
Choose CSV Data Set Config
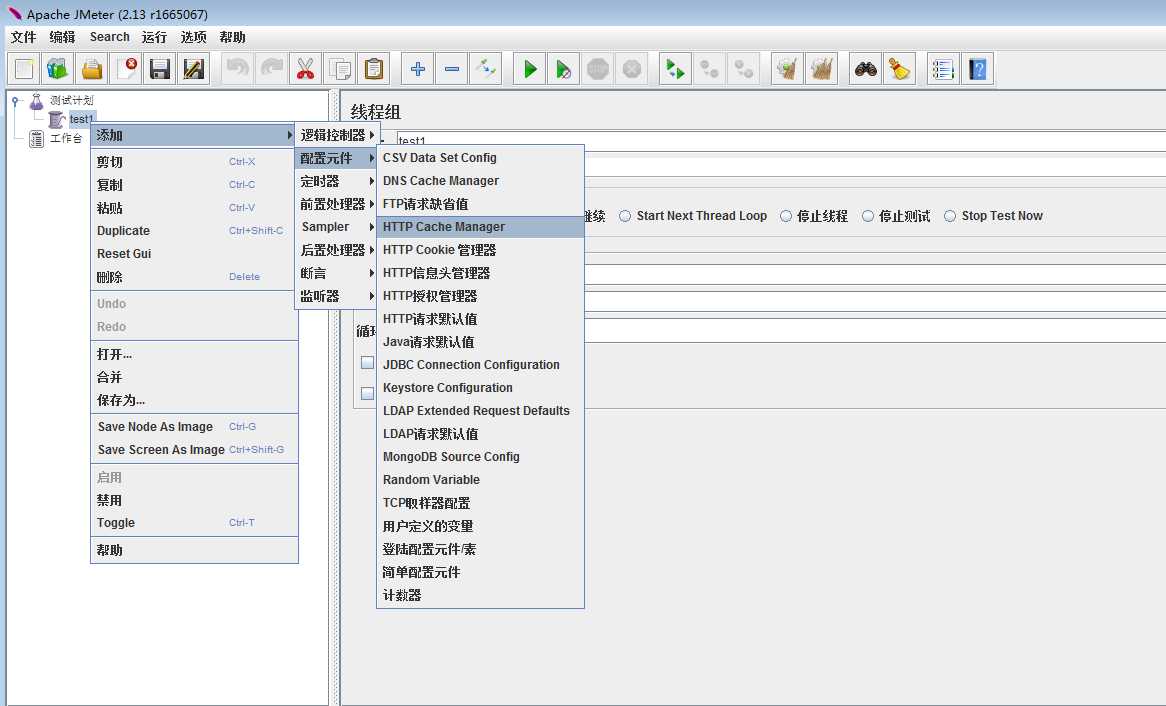[480, 158]
